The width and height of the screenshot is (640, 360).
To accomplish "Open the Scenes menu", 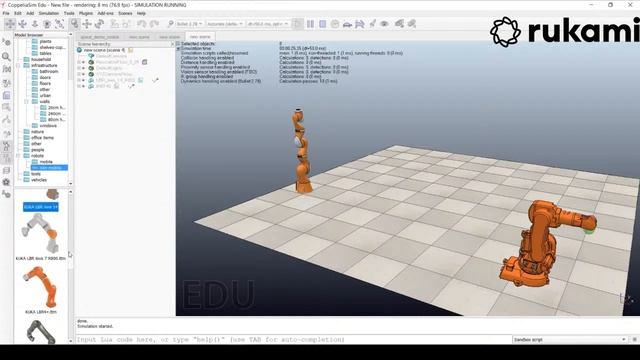I will 125,13.
